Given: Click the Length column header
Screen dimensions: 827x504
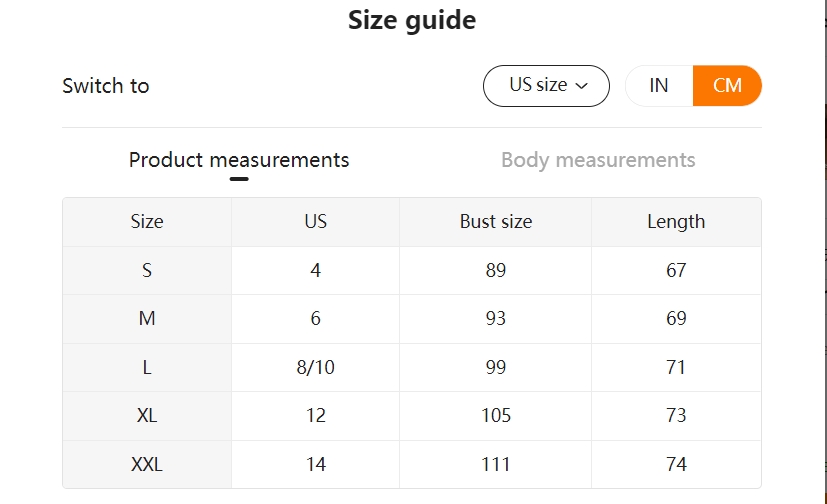Looking at the screenshot, I should click(x=676, y=222).
